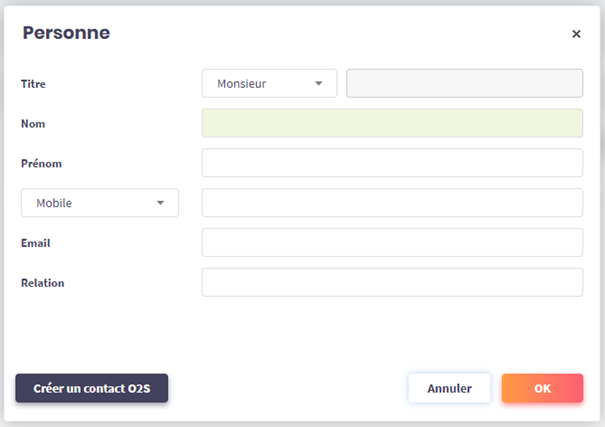The image size is (605, 427).
Task: Focus the green Nom input field
Action: pos(392,123)
